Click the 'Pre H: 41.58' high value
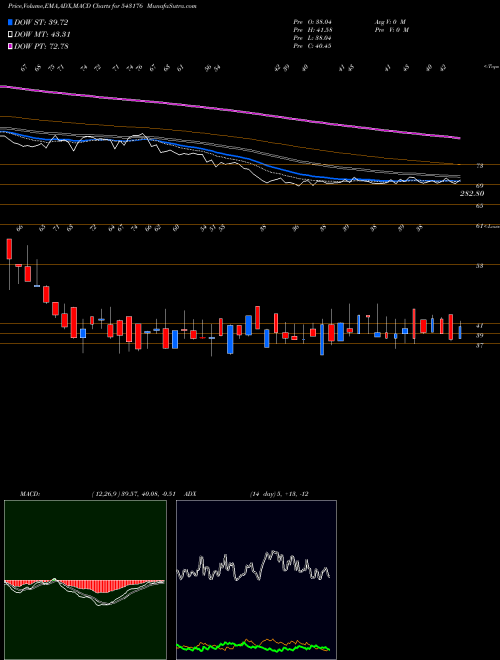Screen dimensions: 500x660 (312, 30)
